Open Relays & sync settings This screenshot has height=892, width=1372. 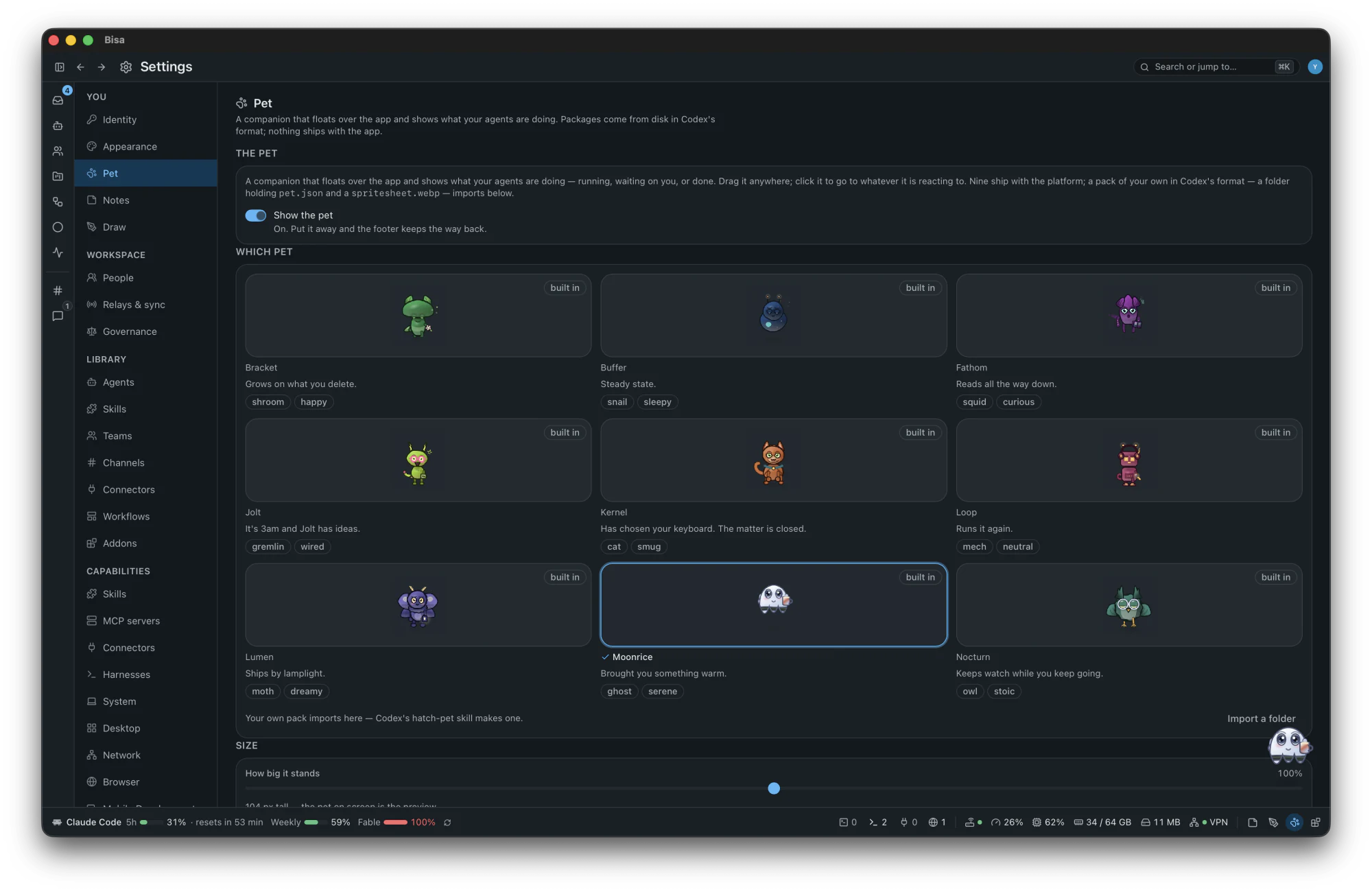[x=145, y=305]
